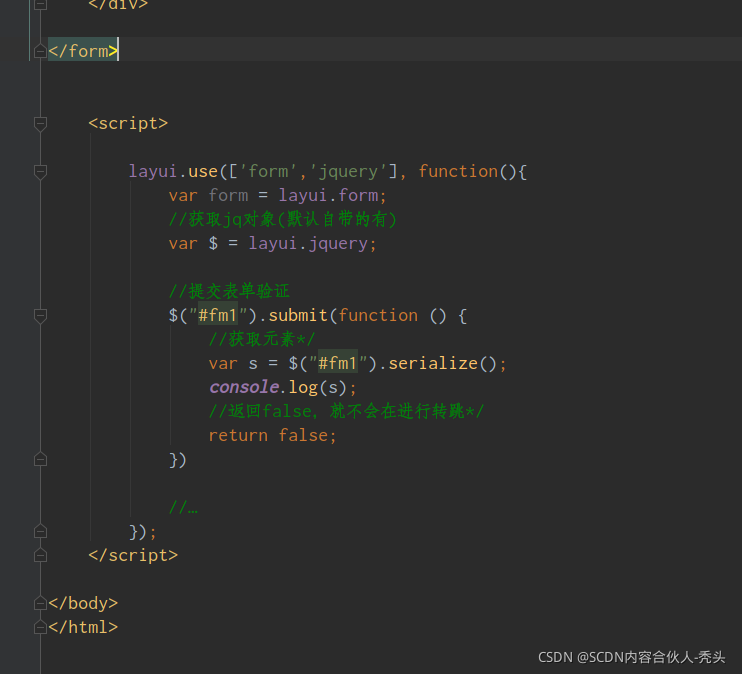This screenshot has height=674, width=742.
Task: Click the "#fm1" string in the serialize line
Action: pos(338,364)
